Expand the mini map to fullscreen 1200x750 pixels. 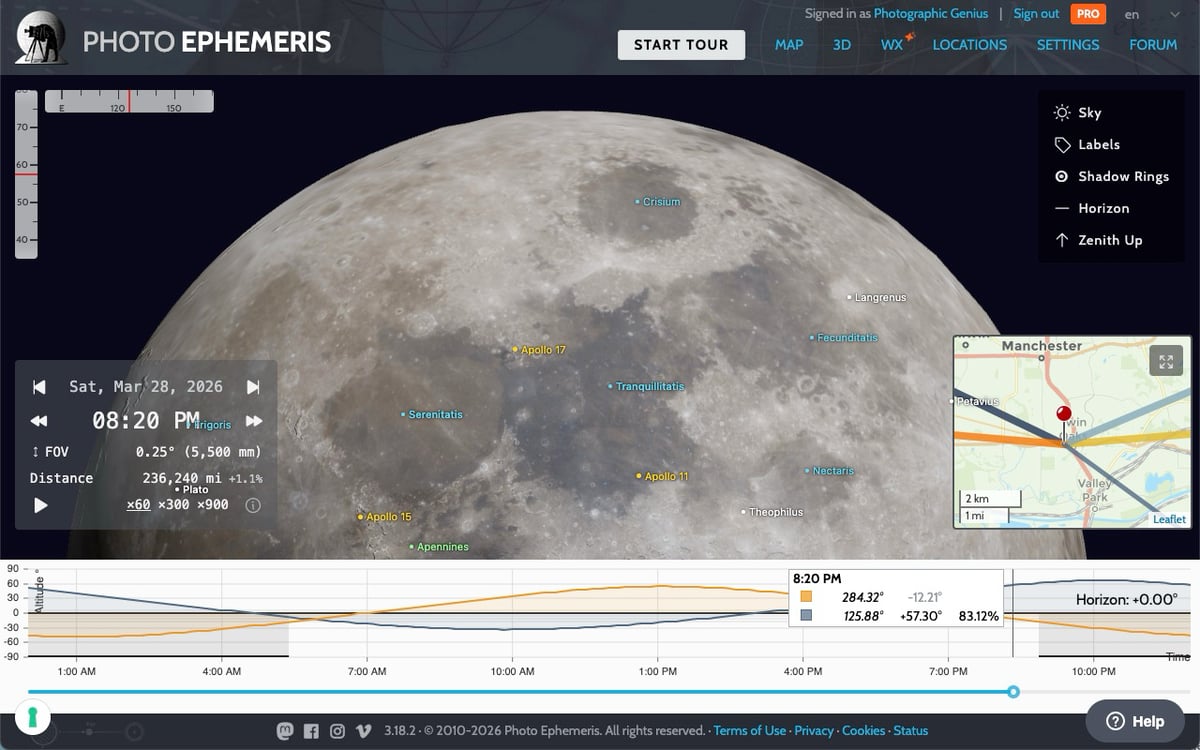(1166, 361)
